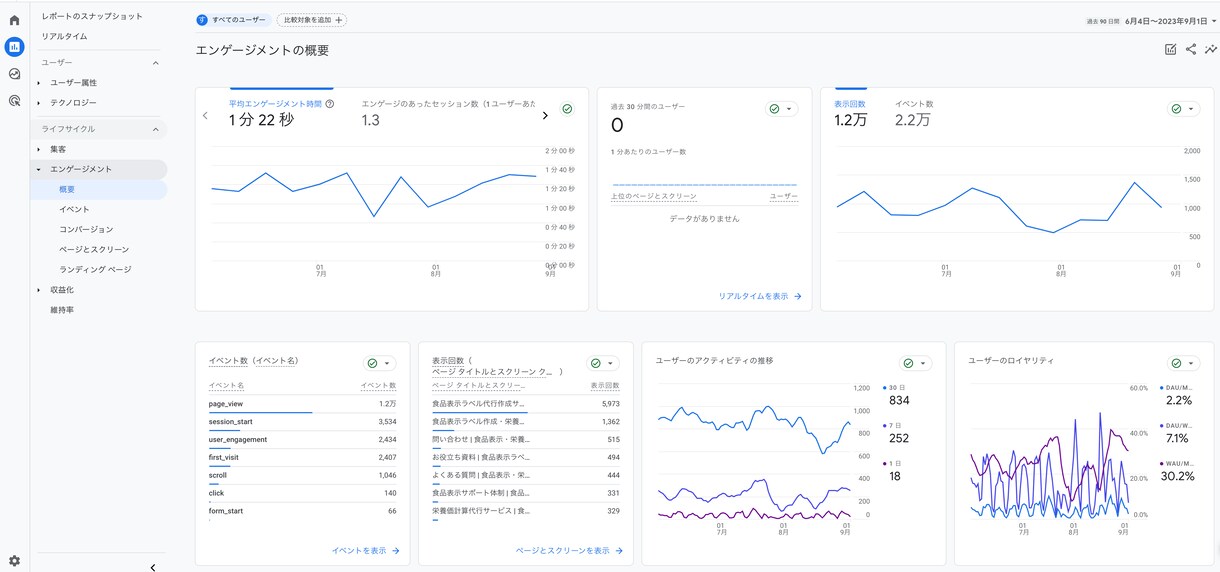This screenshot has height=572, width=1220.
Task: Click the user_engagement event row
Action: pos(302,440)
